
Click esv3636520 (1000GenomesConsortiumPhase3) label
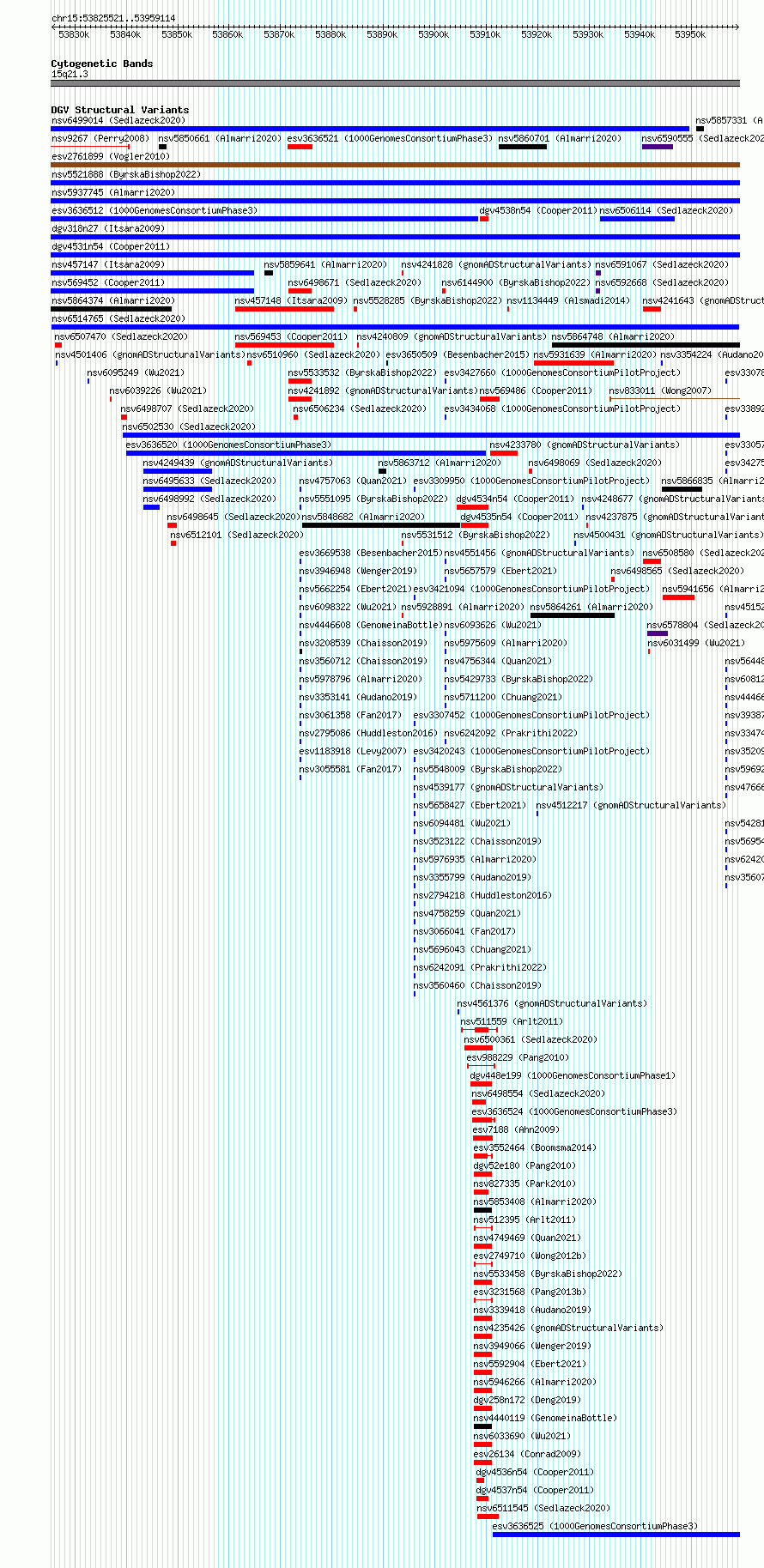229,445
